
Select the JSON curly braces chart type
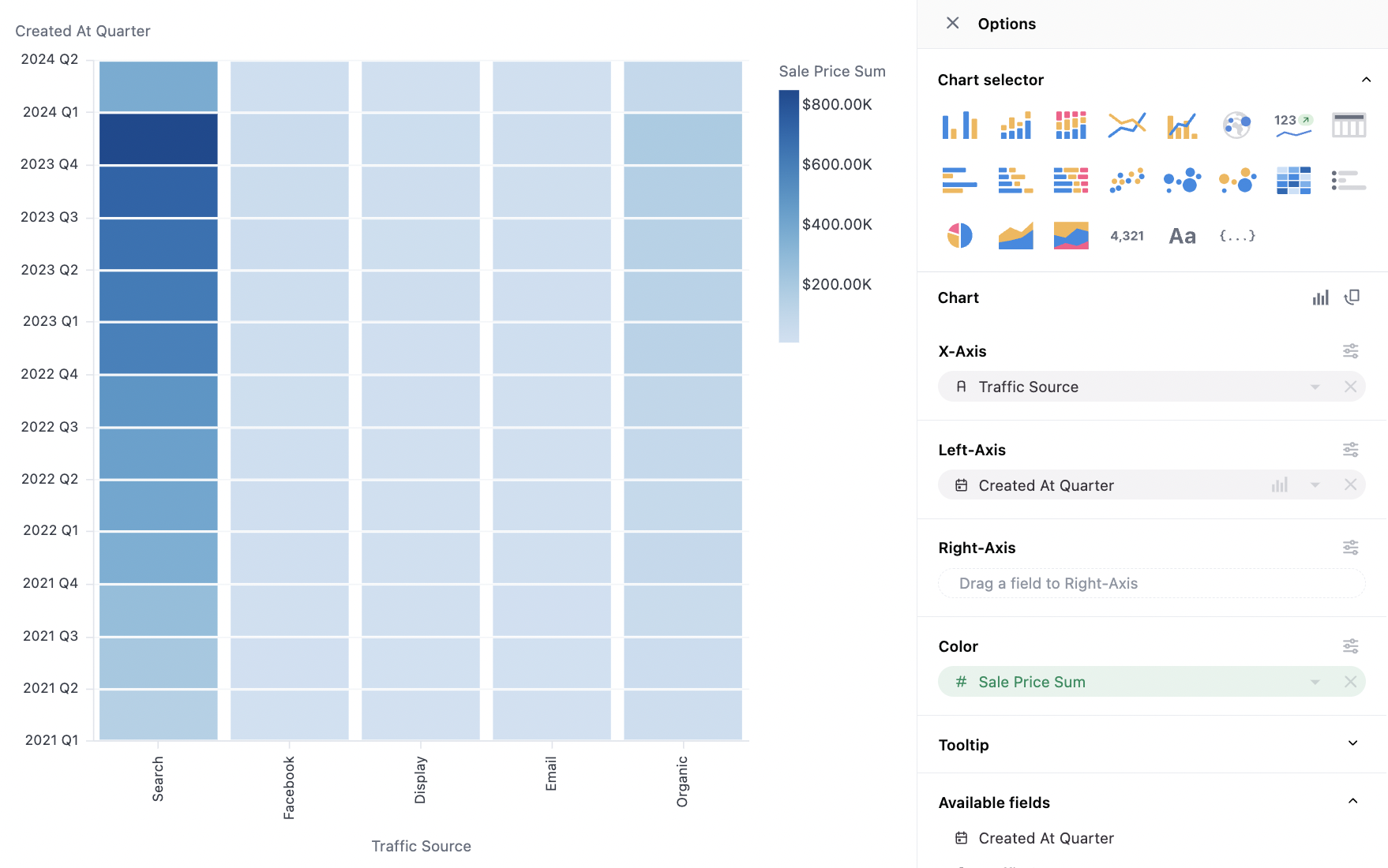[x=1236, y=235]
